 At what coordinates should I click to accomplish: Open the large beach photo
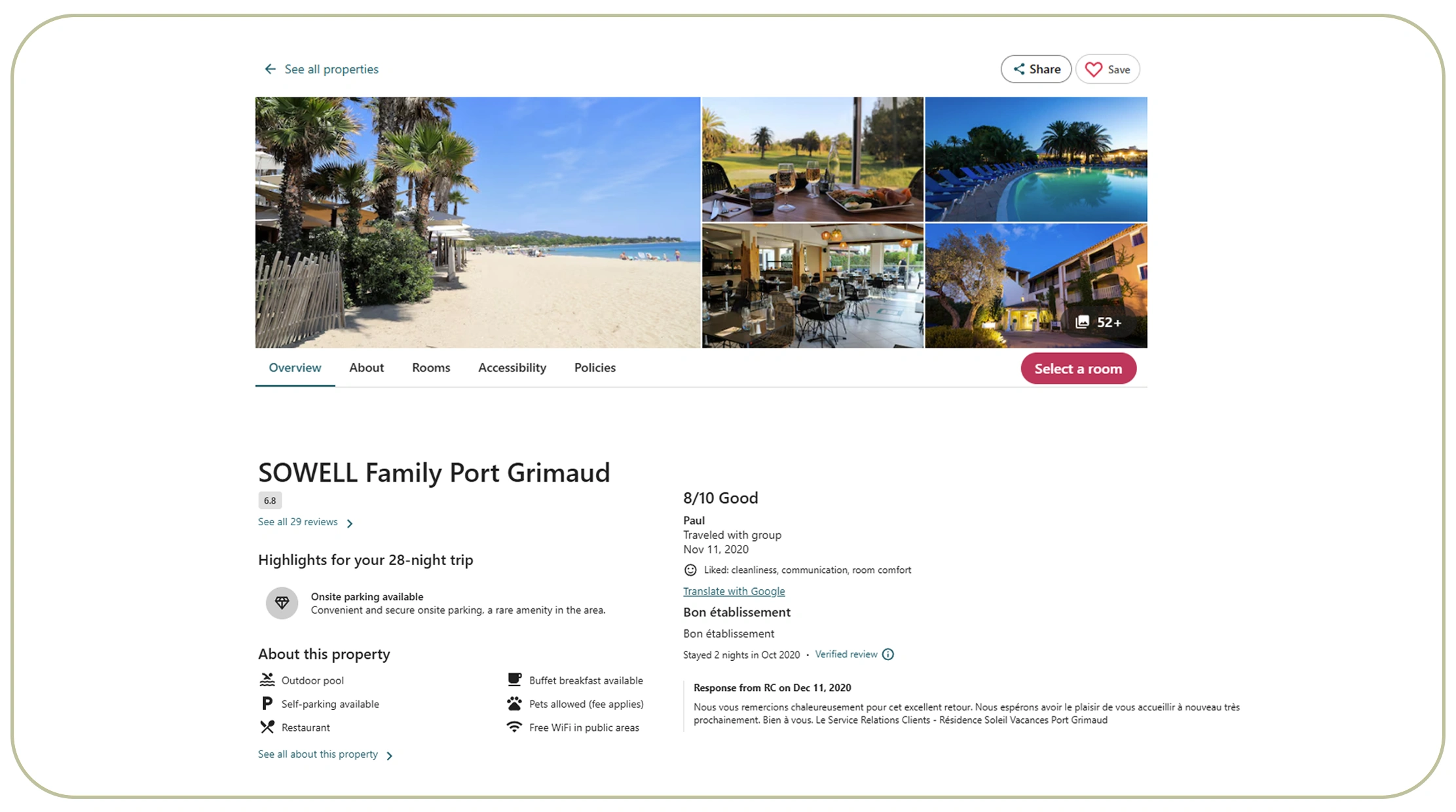click(477, 223)
